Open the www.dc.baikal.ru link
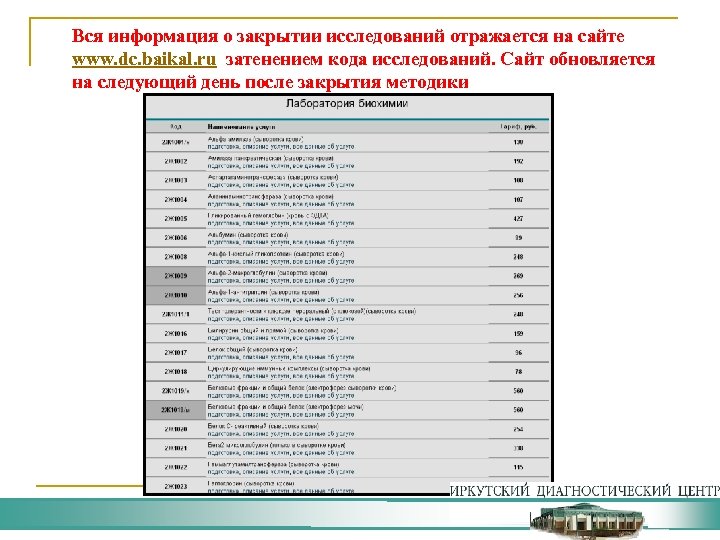The width and height of the screenshot is (720, 540). [144, 60]
